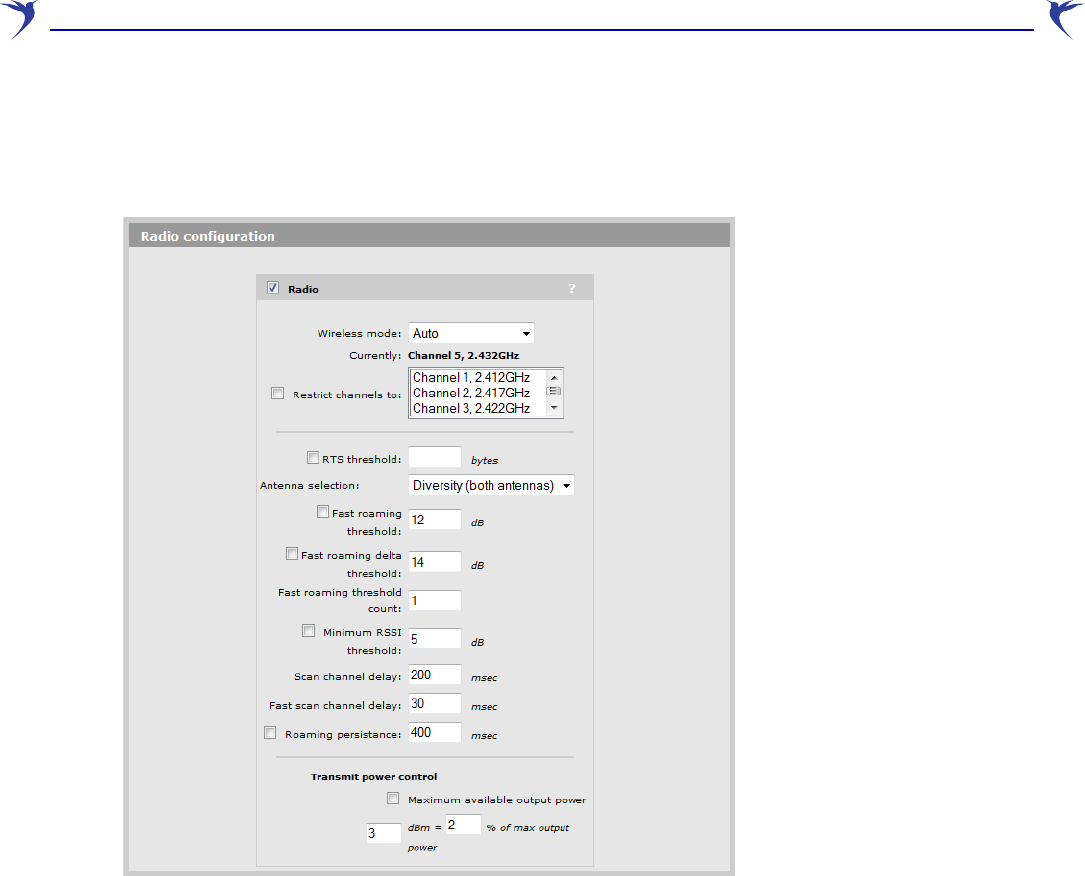
Task: Toggle the Roaming persistance checkbox
Action: (x=270, y=733)
